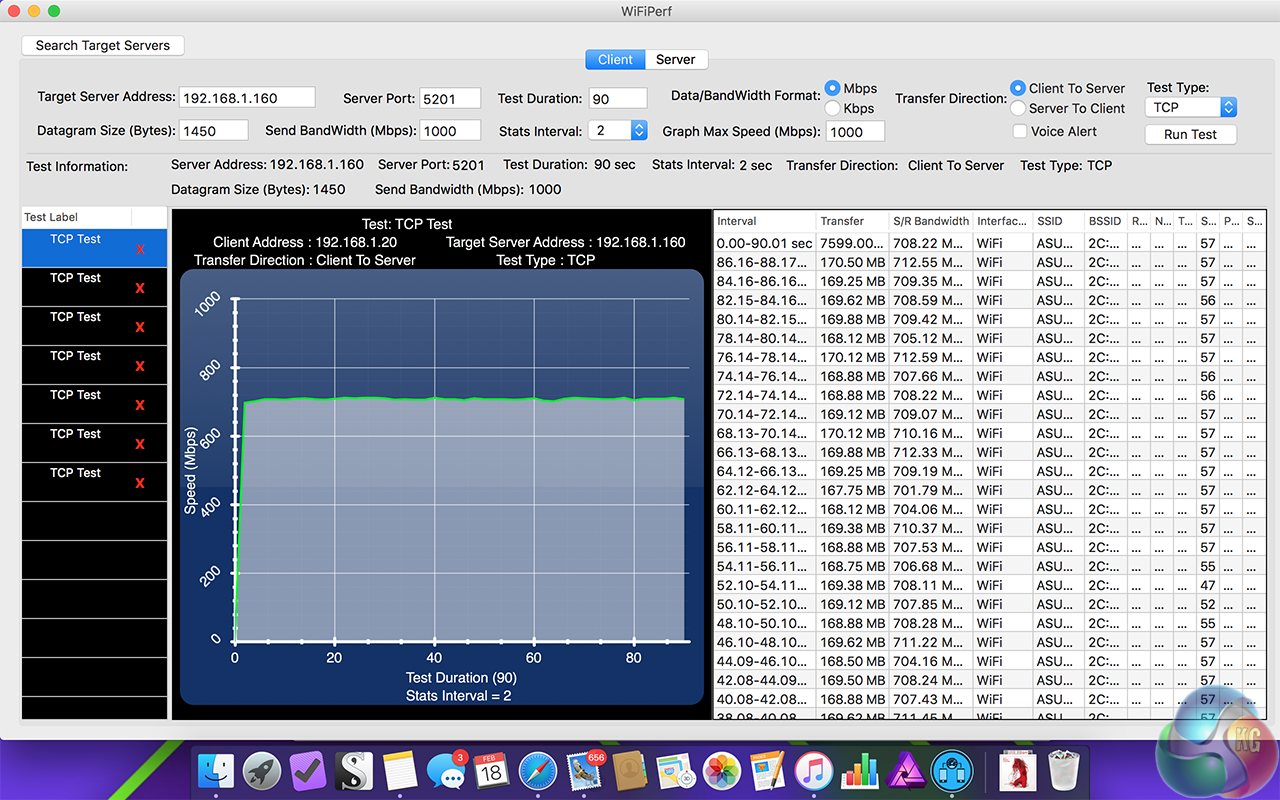
Task: Switch to the Client tab
Action: 615,60
